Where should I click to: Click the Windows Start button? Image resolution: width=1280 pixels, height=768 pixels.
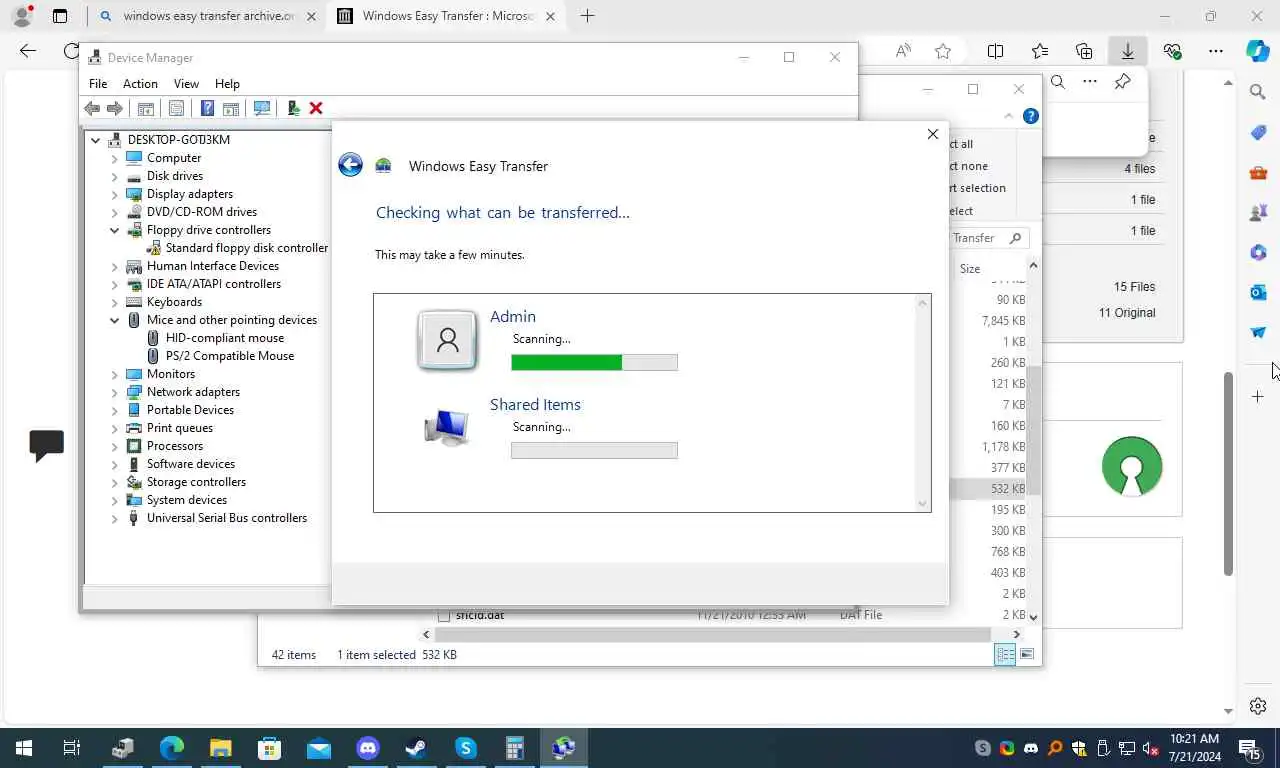click(x=23, y=748)
